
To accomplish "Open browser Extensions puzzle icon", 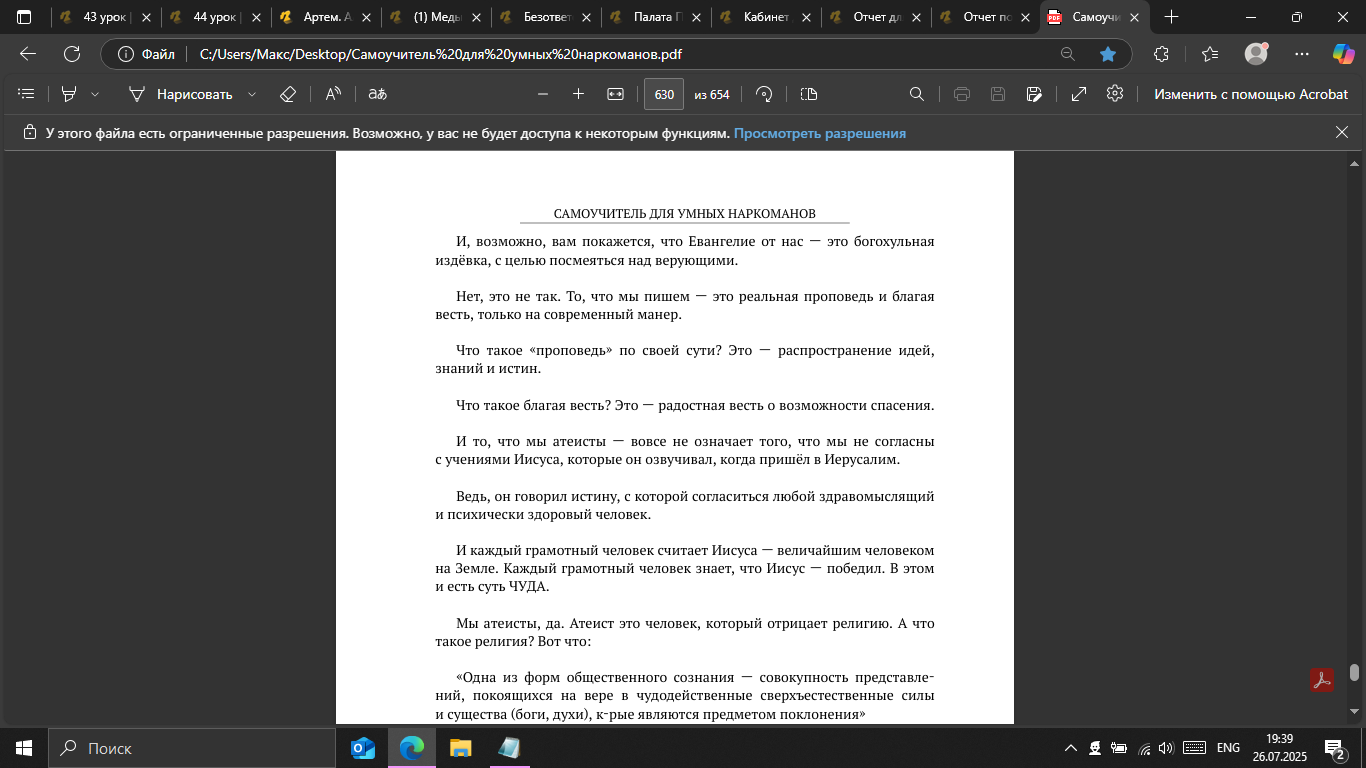I will tap(1161, 54).
